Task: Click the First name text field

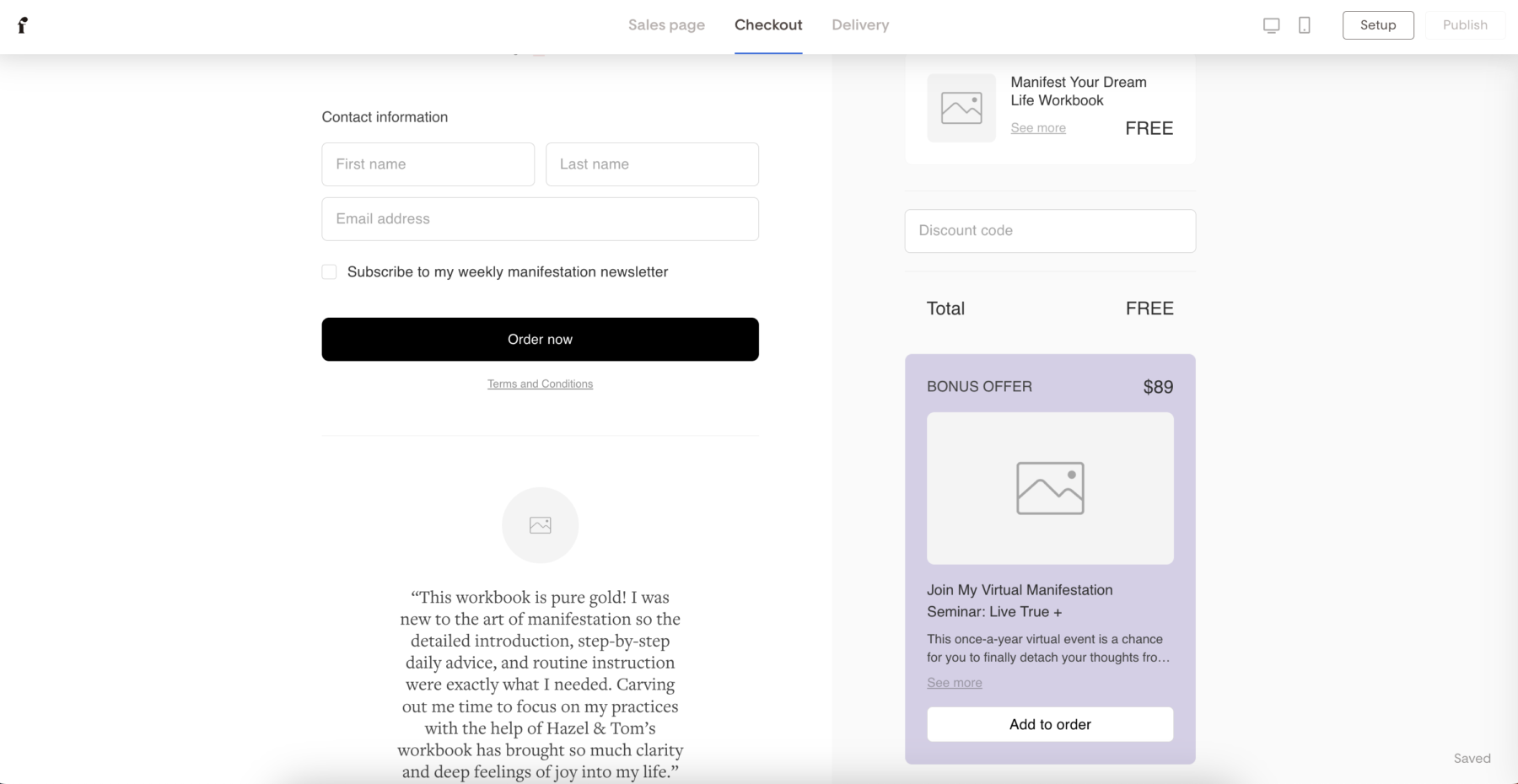Action: tap(428, 164)
